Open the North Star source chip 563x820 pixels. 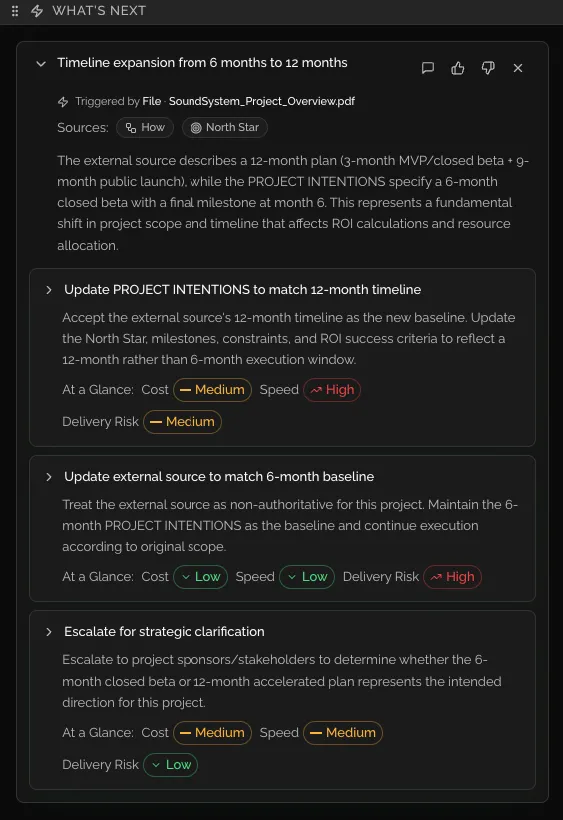point(225,128)
